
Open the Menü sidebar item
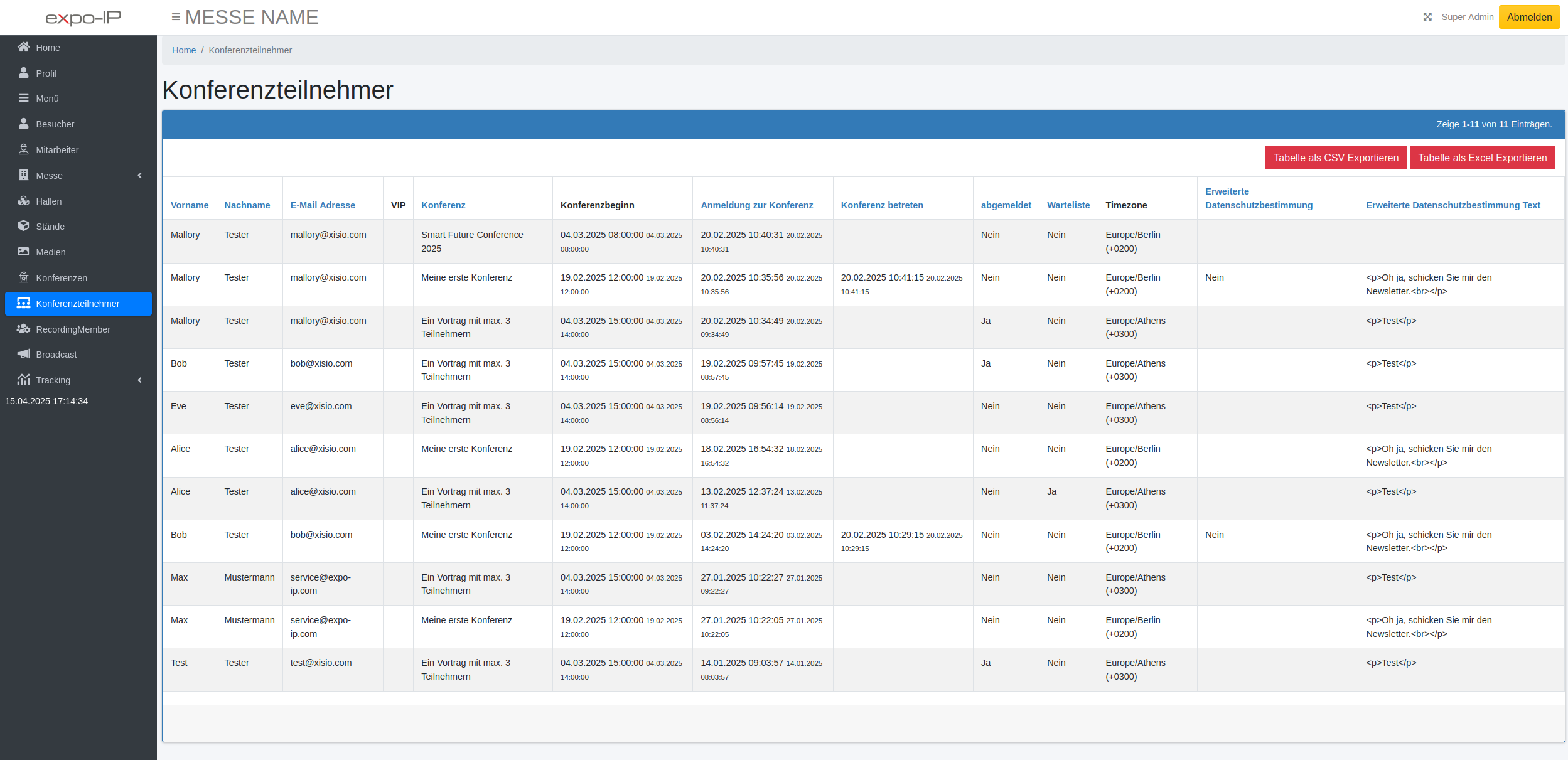pyautogui.click(x=47, y=99)
